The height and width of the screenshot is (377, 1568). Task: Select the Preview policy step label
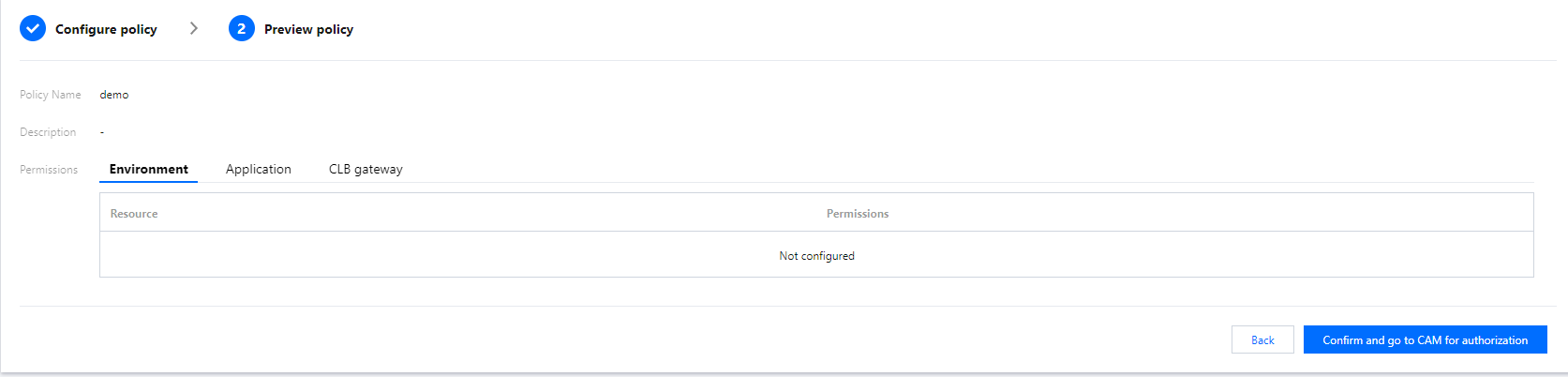[x=308, y=30]
